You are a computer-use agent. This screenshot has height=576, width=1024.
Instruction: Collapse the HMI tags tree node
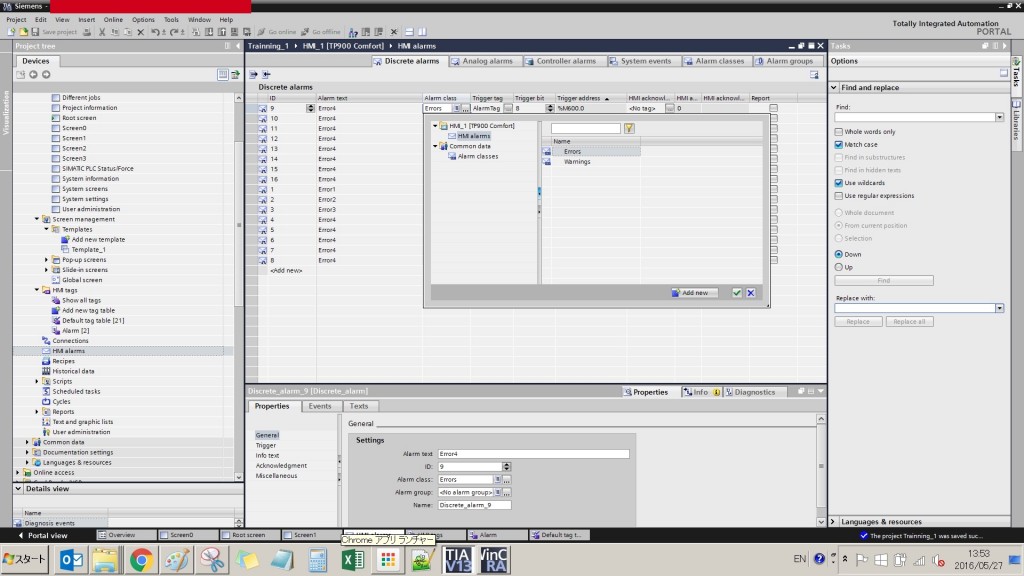(37, 290)
